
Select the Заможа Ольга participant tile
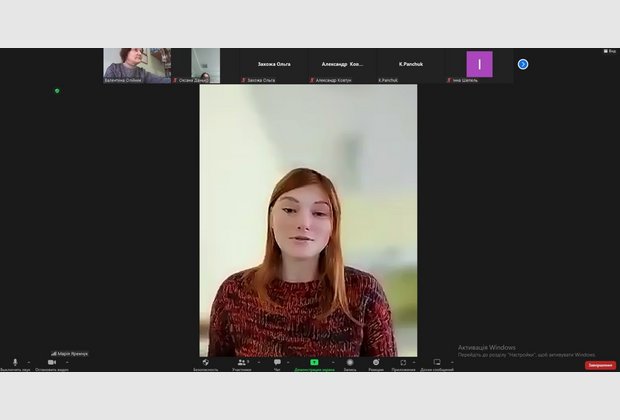273,65
